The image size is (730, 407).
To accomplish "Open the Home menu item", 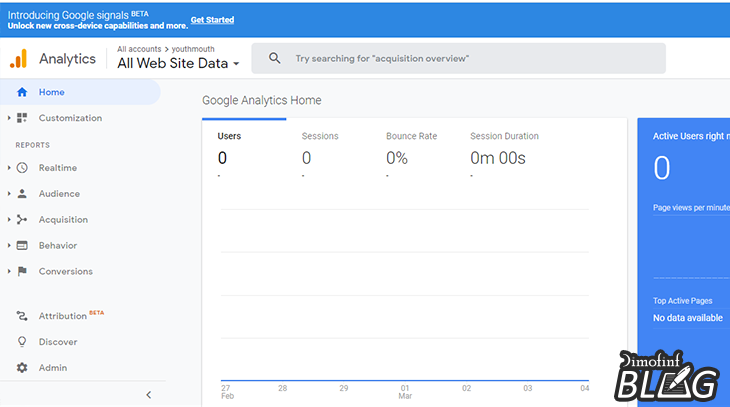I will 80,92.
